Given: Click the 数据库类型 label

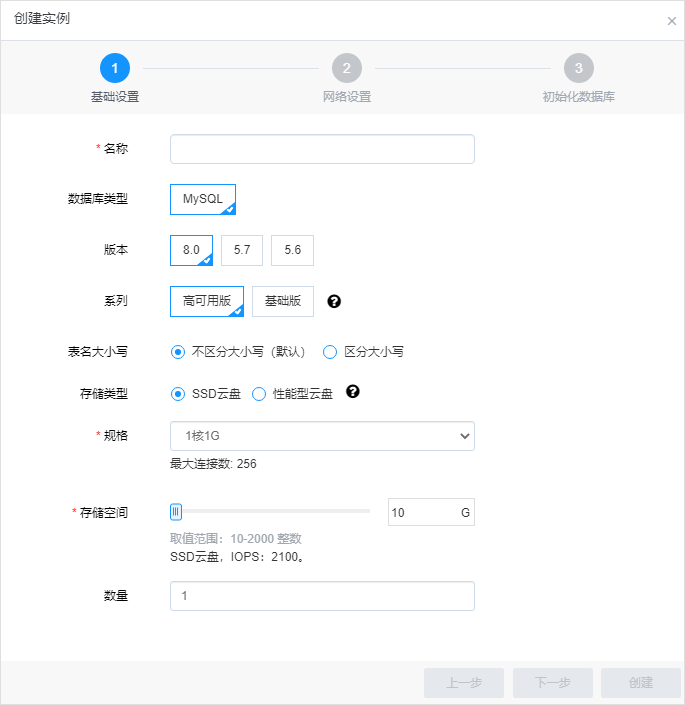Looking at the screenshot, I should pos(98,199).
